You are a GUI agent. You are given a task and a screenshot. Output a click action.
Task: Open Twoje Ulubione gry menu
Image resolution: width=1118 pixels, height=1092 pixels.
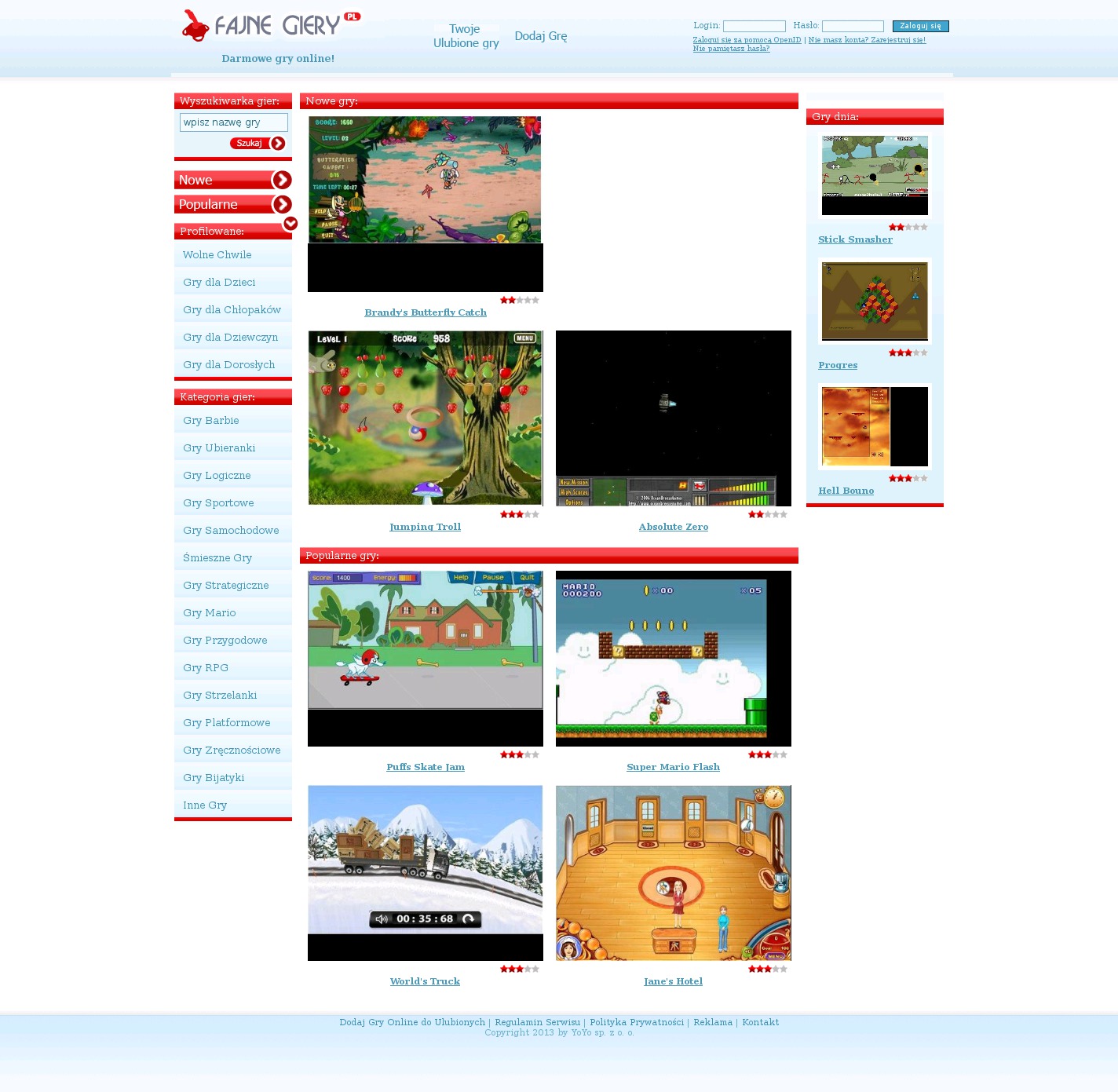click(466, 36)
